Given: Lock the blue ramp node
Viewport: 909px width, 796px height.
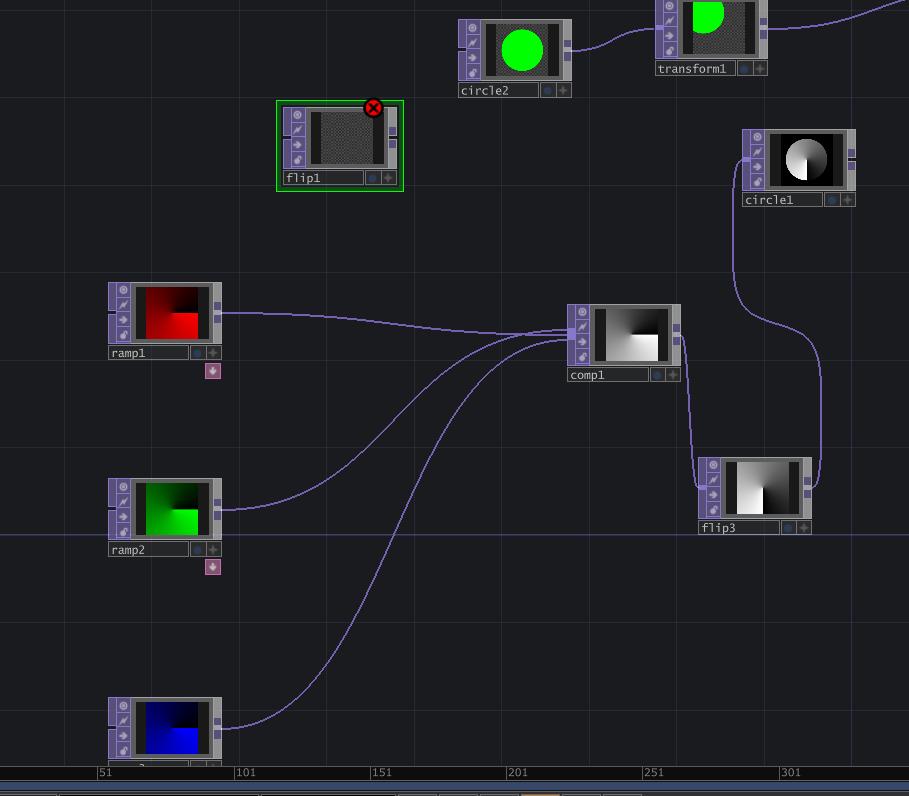Looking at the screenshot, I should pos(123,751).
